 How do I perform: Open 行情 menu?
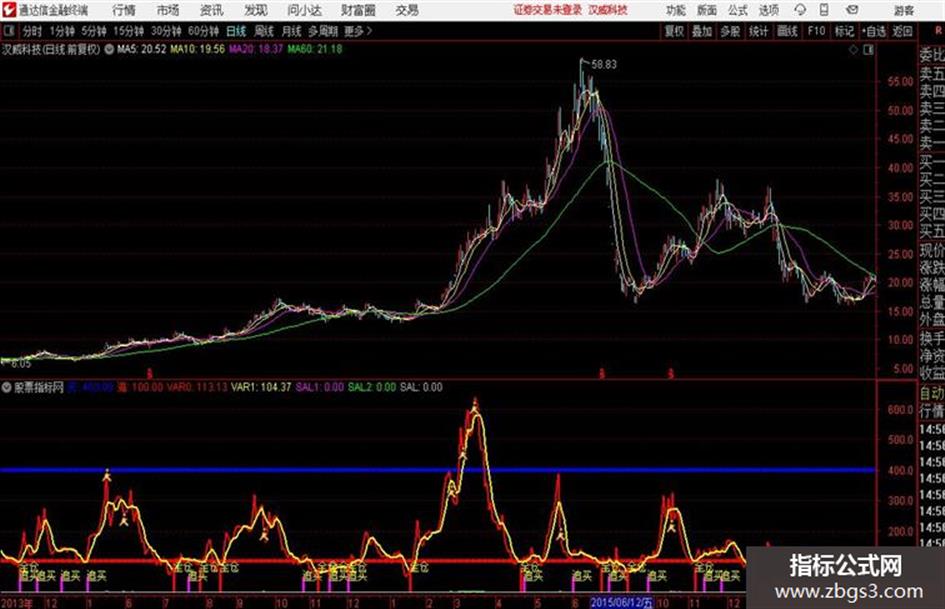point(124,10)
